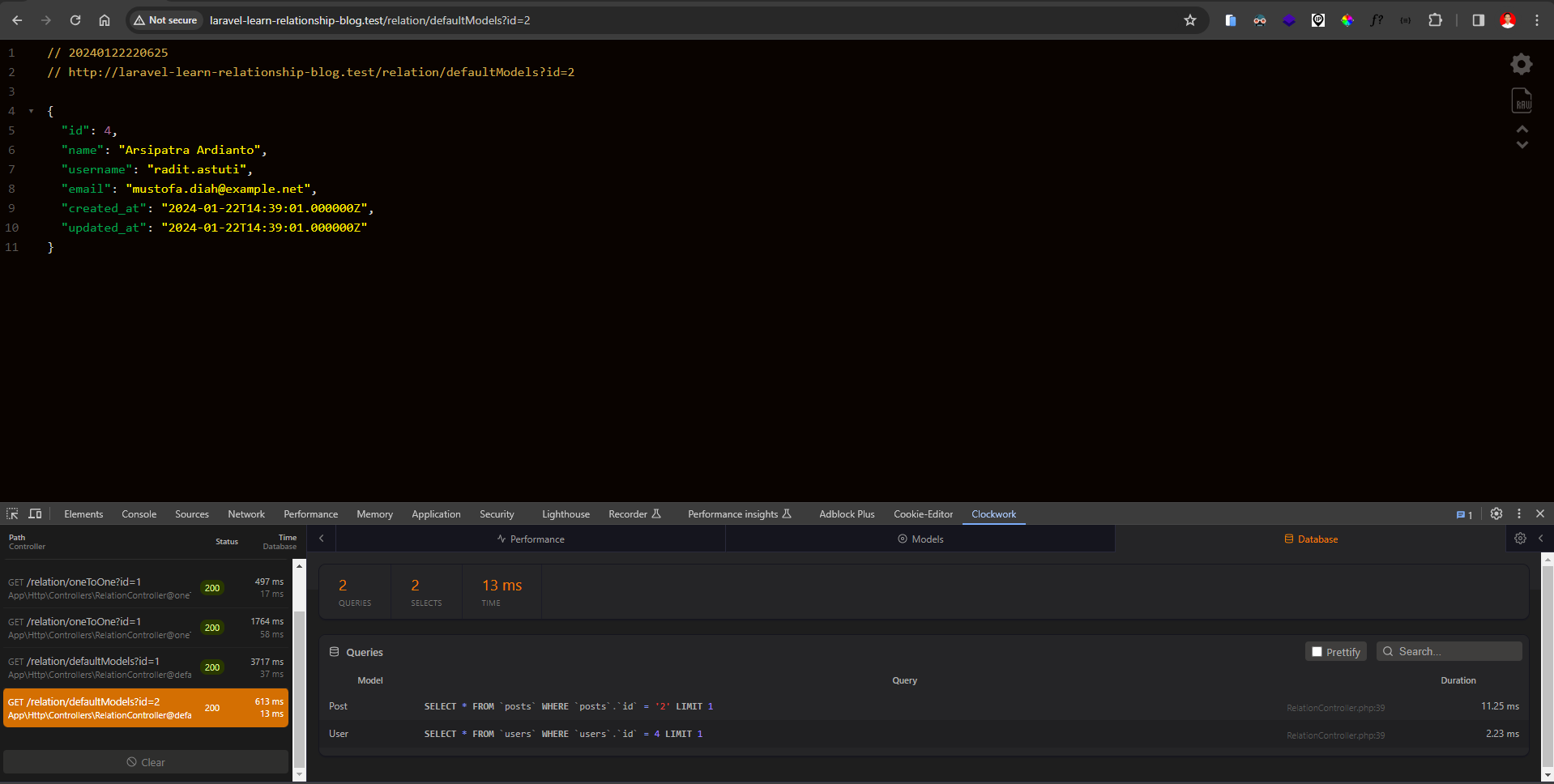
Task: Toggle the browser side panel
Action: 1478,20
